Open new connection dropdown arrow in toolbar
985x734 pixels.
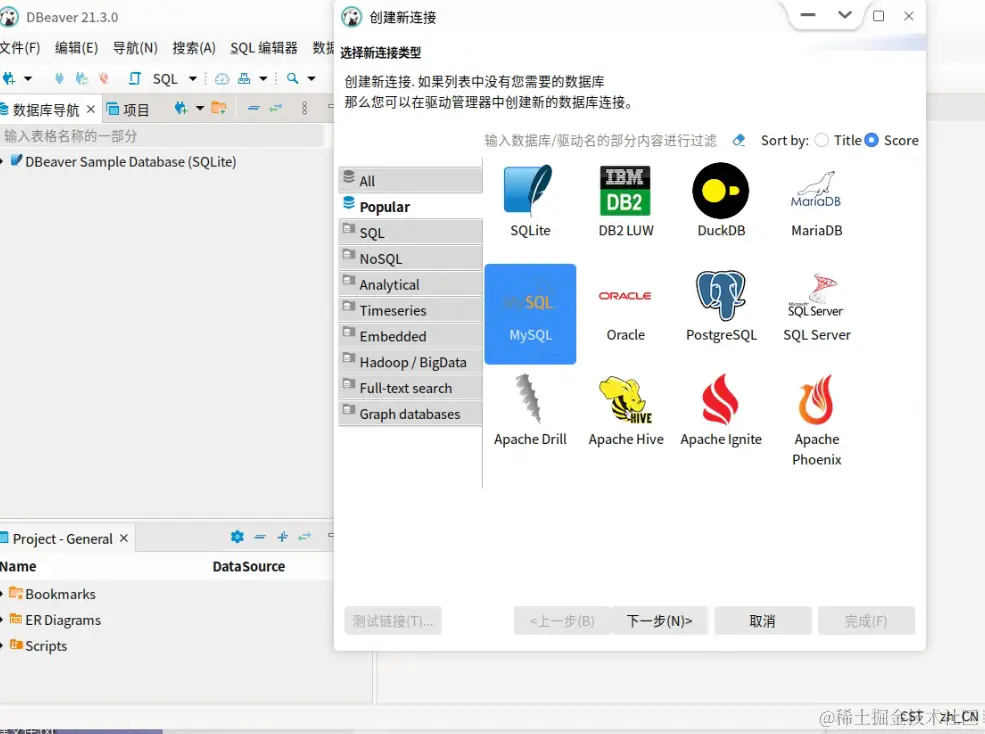pyautogui.click(x=28, y=79)
